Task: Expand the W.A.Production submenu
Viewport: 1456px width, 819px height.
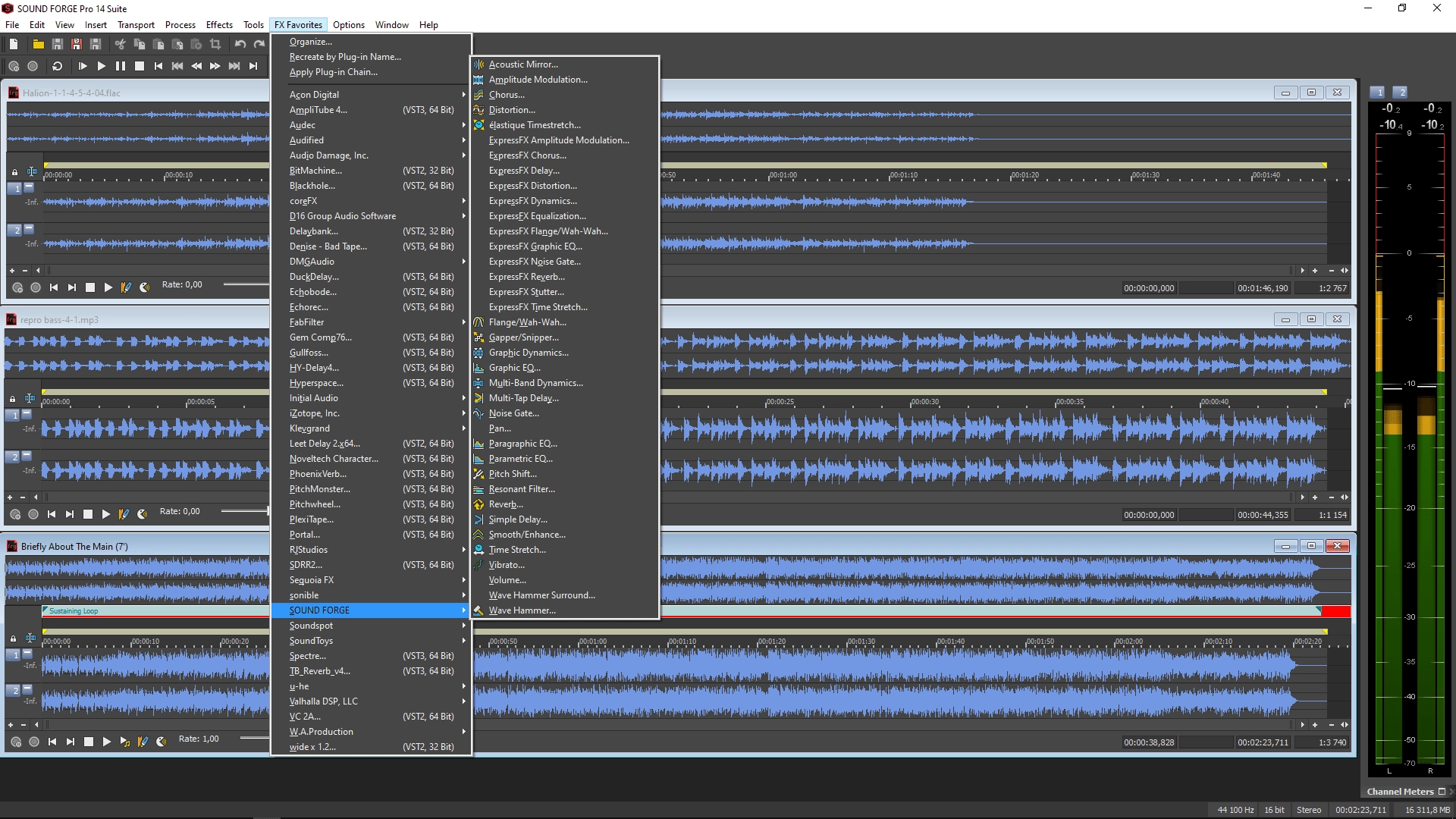Action: point(371,732)
